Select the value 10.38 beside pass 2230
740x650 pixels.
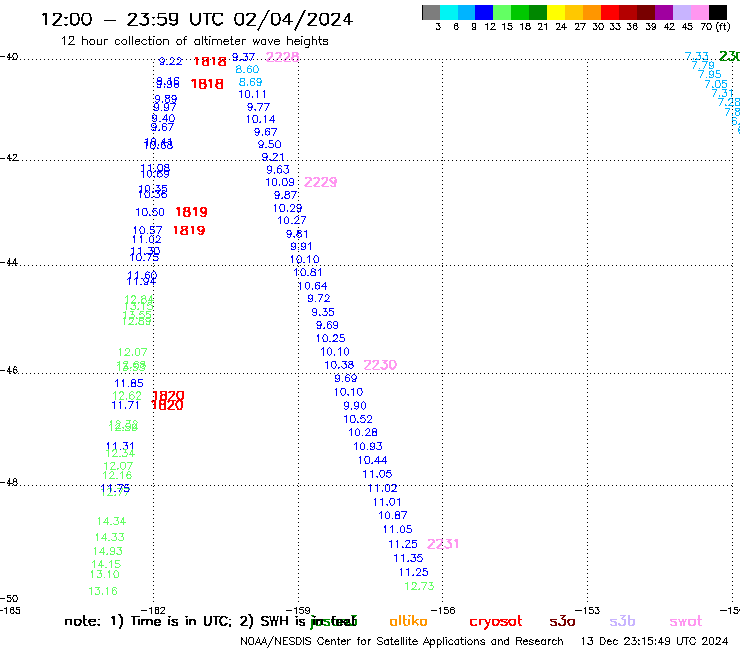click(339, 365)
